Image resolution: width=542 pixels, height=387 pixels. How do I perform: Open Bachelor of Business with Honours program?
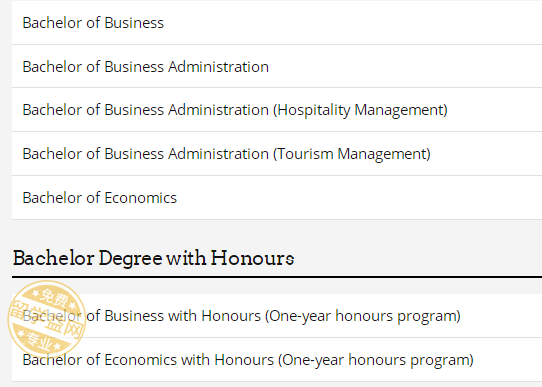(x=242, y=316)
